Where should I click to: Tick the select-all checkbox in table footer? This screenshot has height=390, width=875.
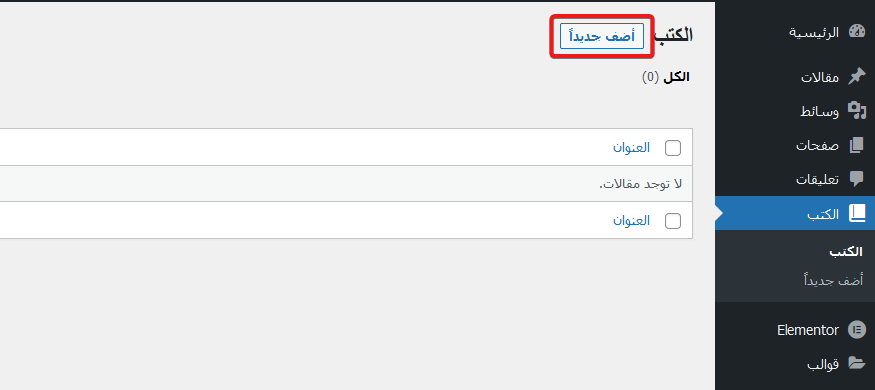(x=673, y=221)
